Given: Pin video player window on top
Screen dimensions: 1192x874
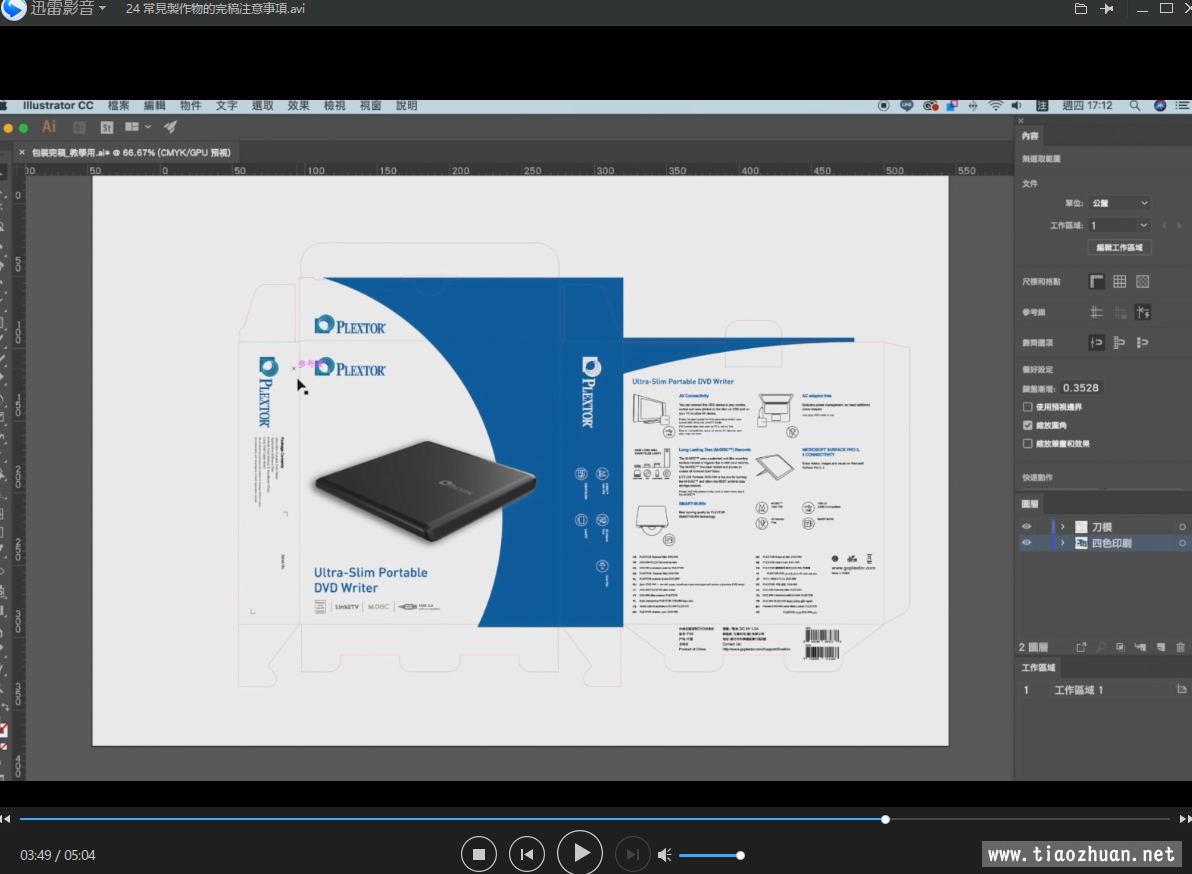Looking at the screenshot, I should point(1107,9).
